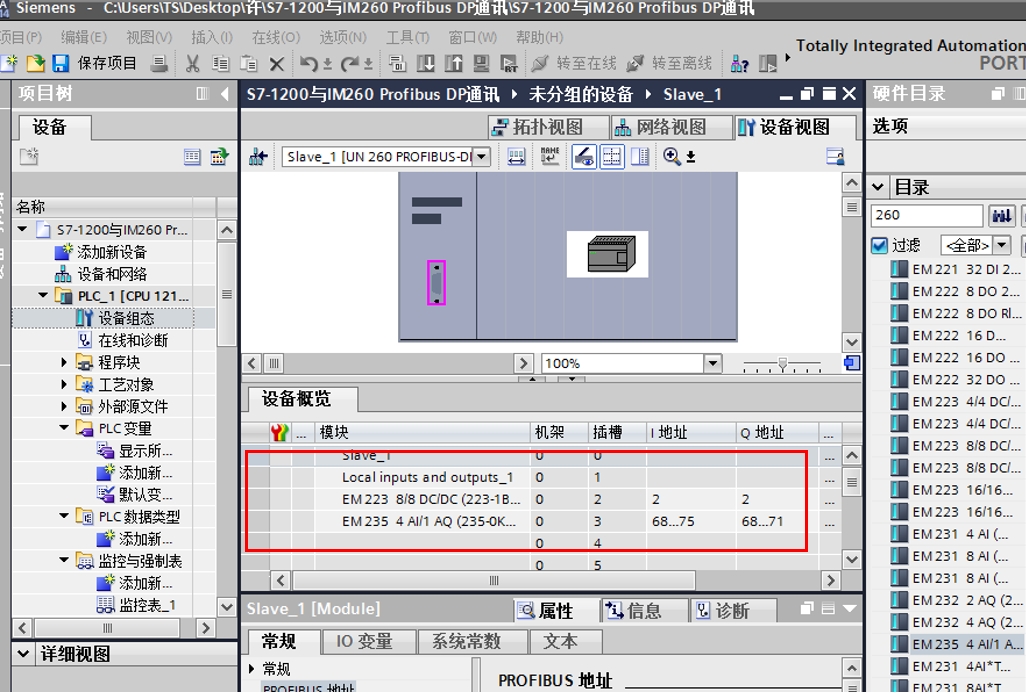
Task: Switch to the Network view tab
Action: coord(660,127)
